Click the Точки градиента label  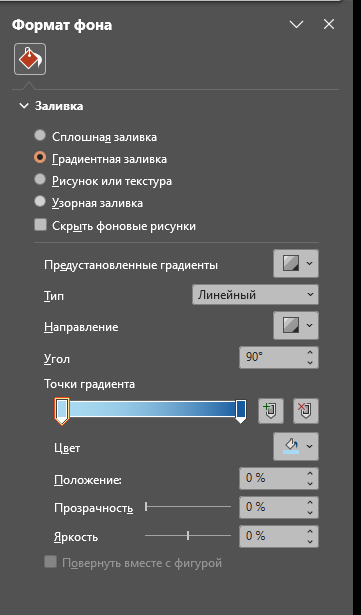pos(89,384)
